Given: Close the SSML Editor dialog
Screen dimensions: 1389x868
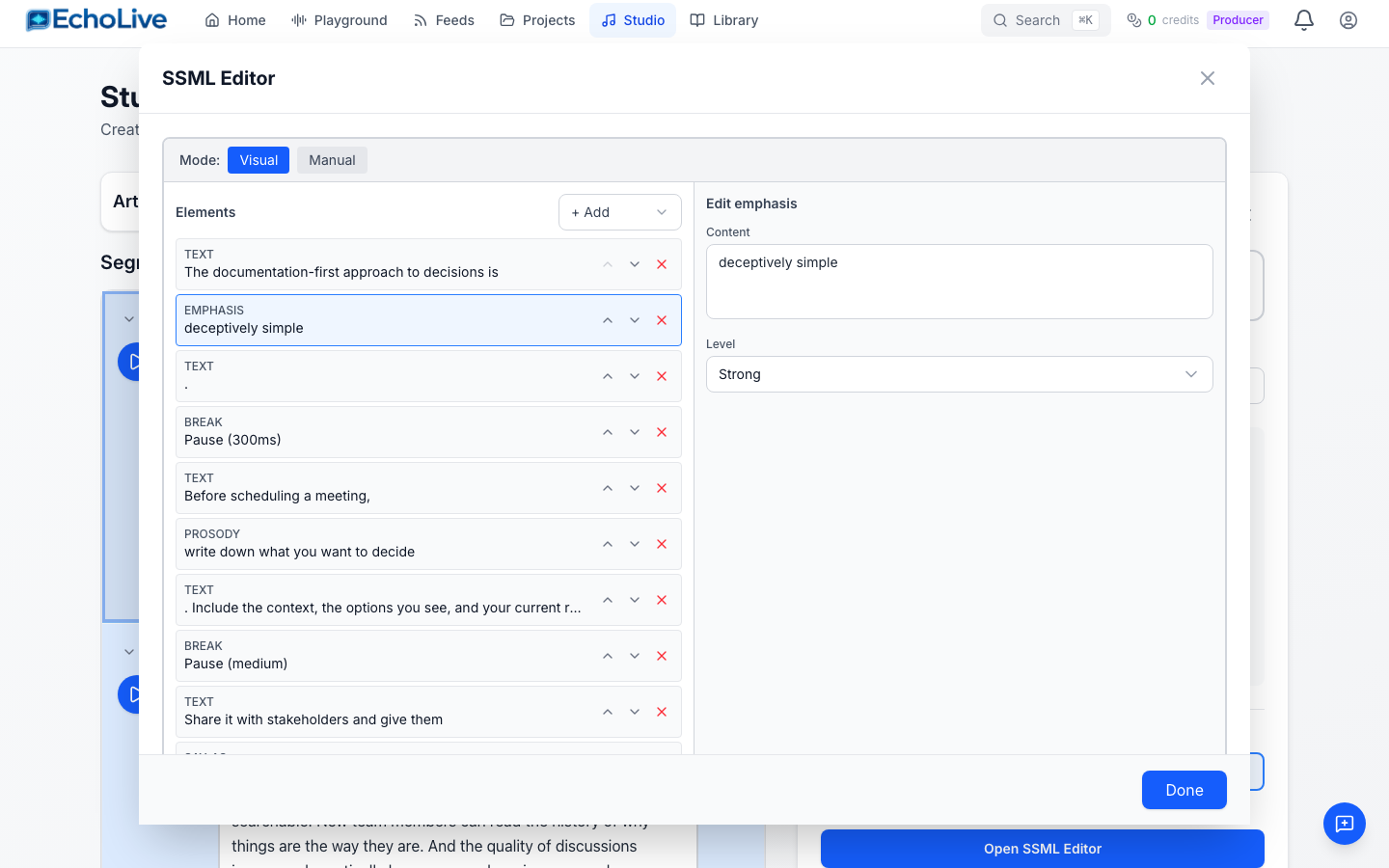Looking at the screenshot, I should coord(1207,78).
